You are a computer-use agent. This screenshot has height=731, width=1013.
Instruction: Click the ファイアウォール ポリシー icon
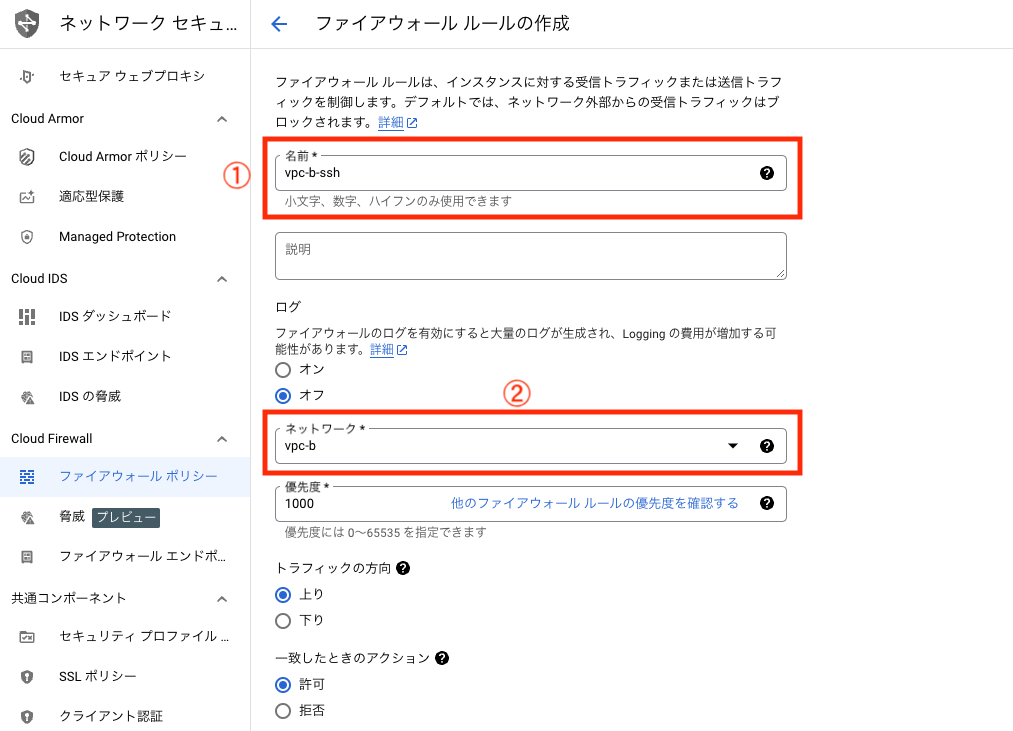pyautogui.click(x=26, y=477)
